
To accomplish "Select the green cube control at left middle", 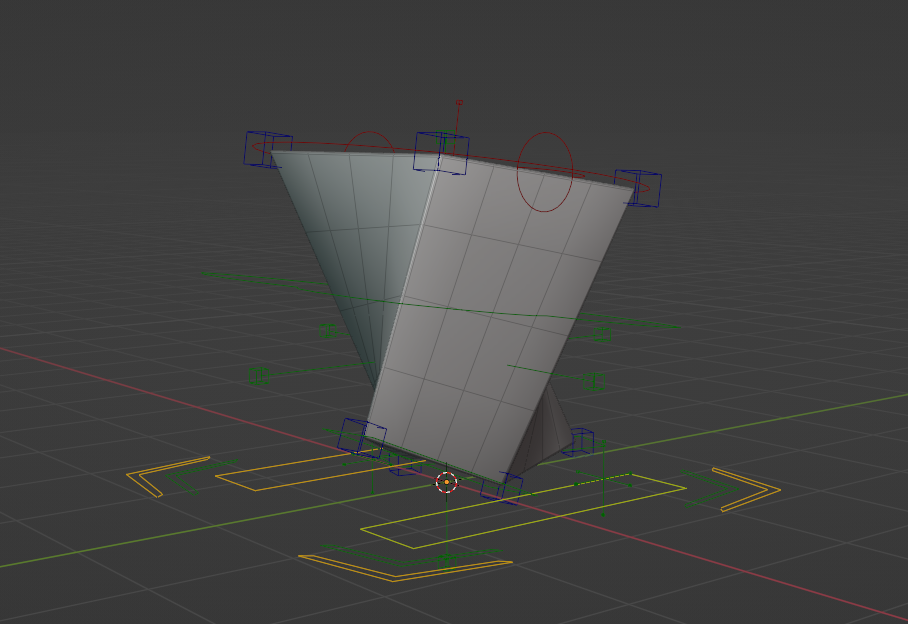I will point(261,376).
